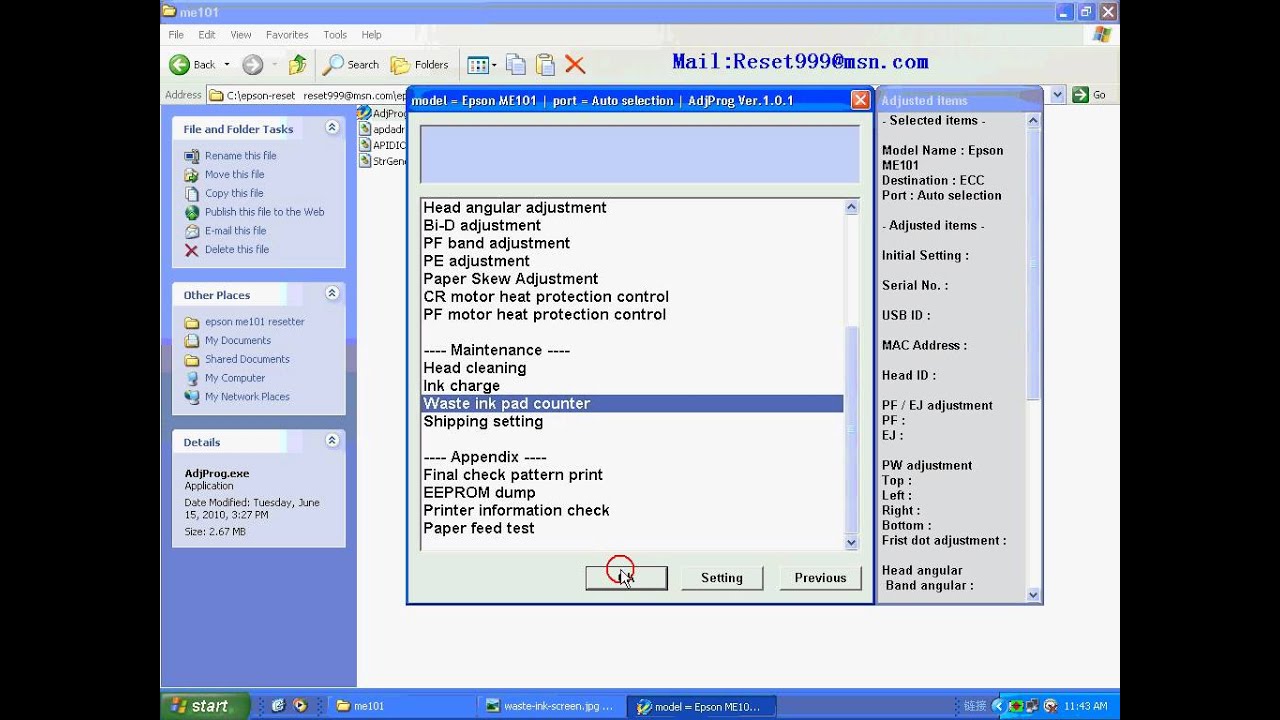The height and width of the screenshot is (720, 1280).
Task: Open the Favorites menu
Action: click(x=287, y=35)
